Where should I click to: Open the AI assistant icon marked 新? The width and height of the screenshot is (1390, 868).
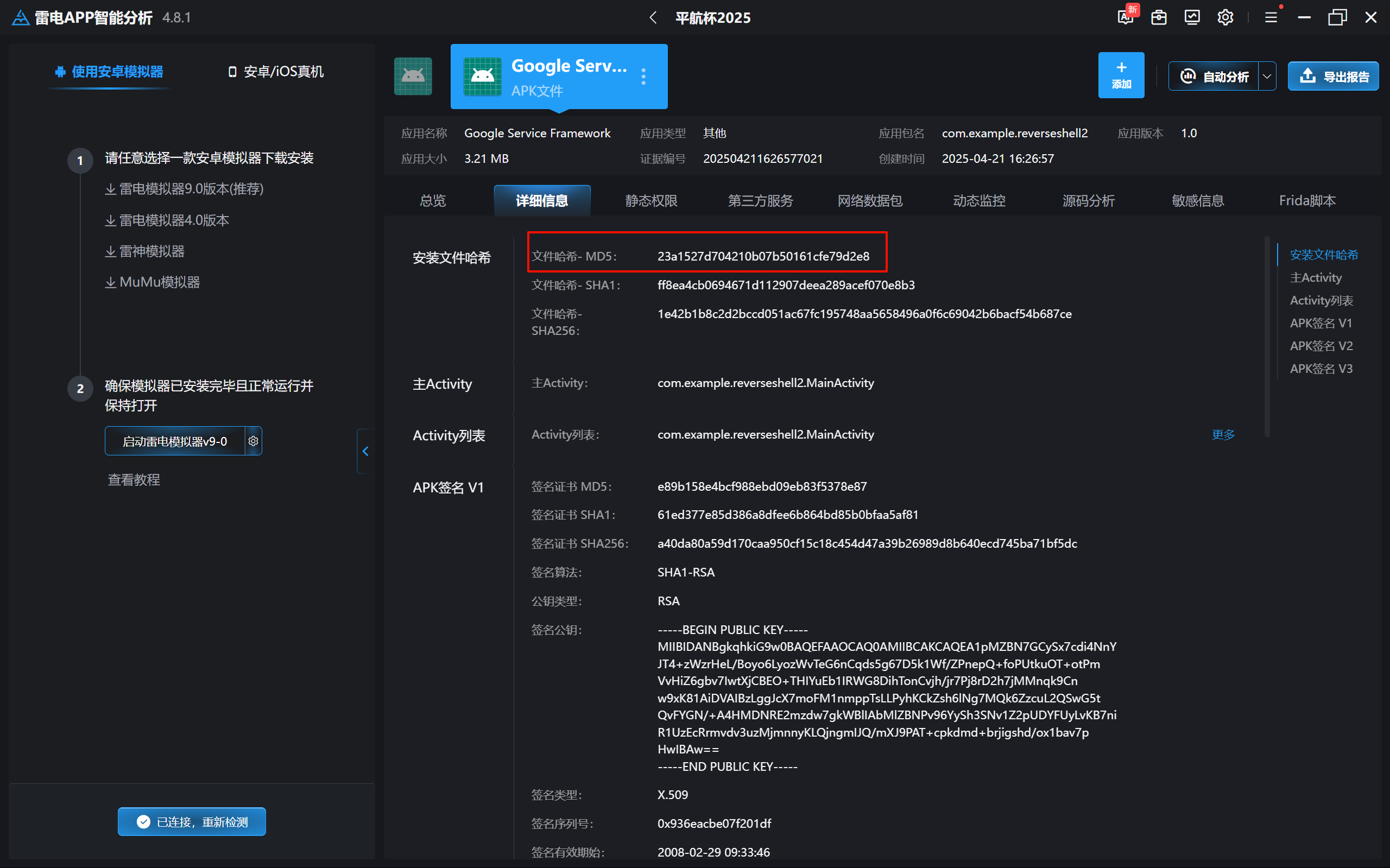coord(1127,17)
